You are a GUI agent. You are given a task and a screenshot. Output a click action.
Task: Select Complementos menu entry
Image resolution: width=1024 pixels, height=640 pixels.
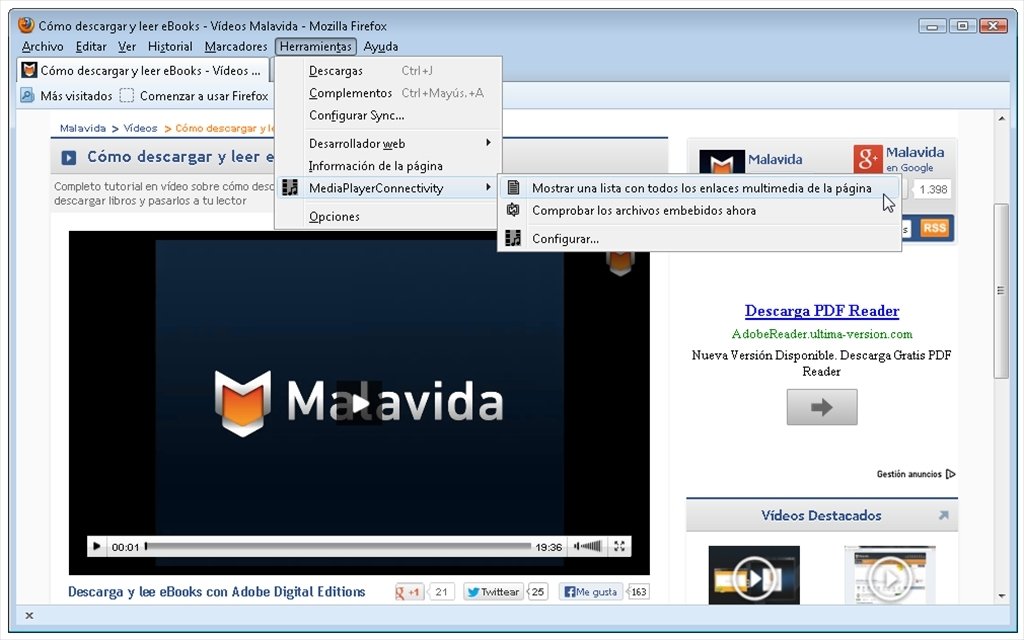pyautogui.click(x=389, y=93)
